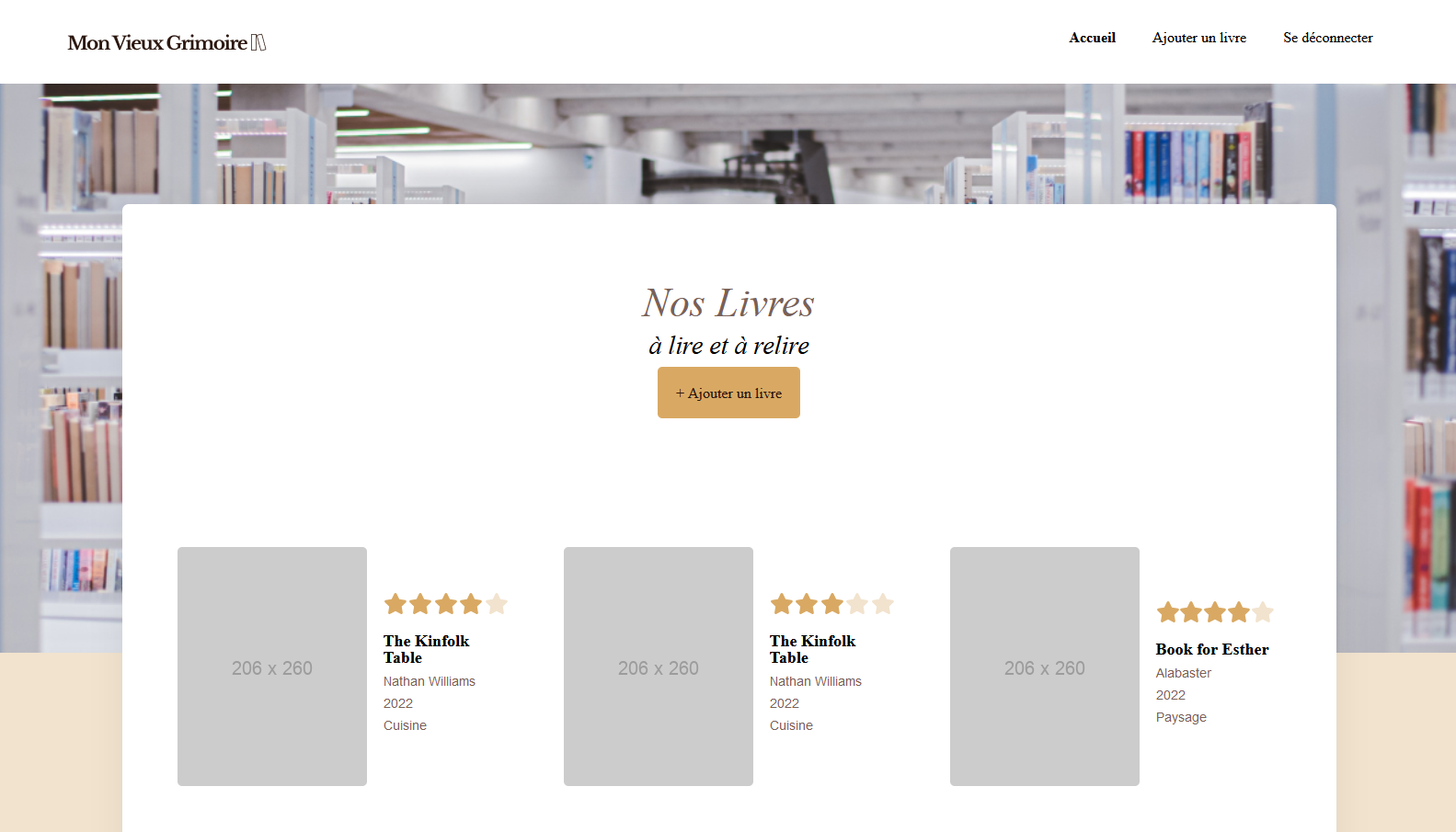
Task: Click Se déconnecter to log out
Action: (1327, 38)
